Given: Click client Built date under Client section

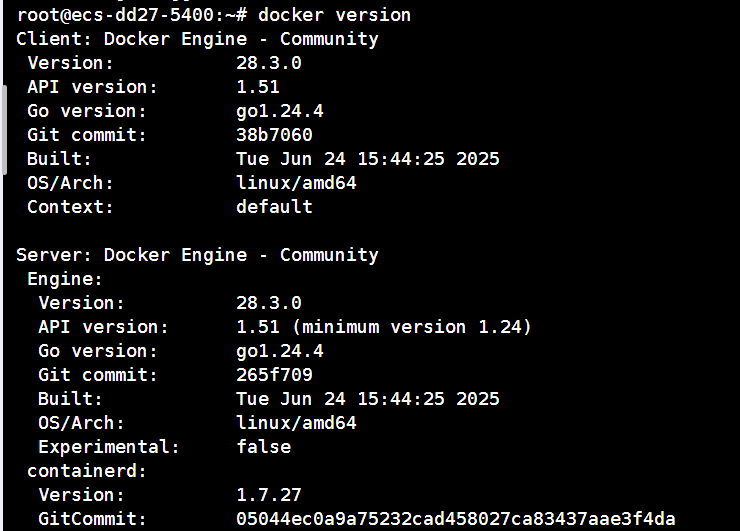Looking at the screenshot, I should (x=368, y=159).
